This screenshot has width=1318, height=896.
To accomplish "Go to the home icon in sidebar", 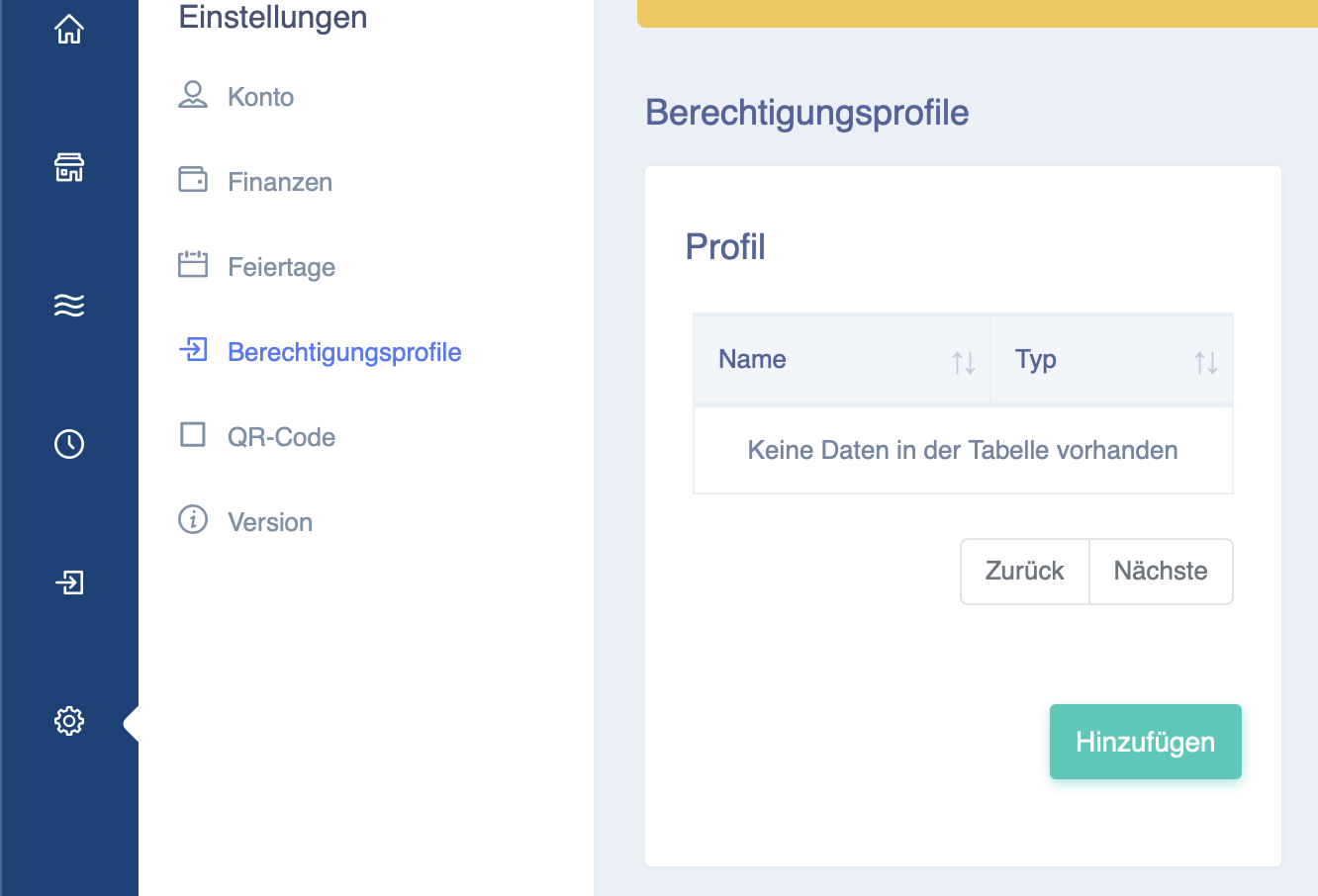I will 69,30.
